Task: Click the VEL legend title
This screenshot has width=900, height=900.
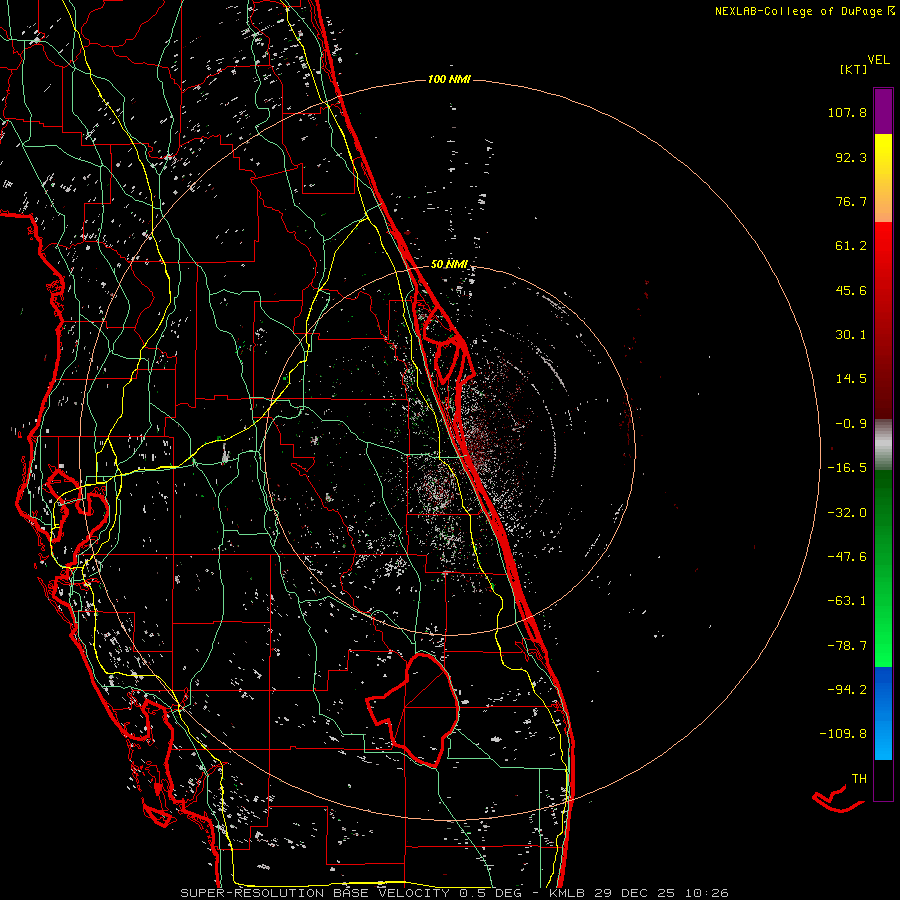Action: click(x=879, y=60)
